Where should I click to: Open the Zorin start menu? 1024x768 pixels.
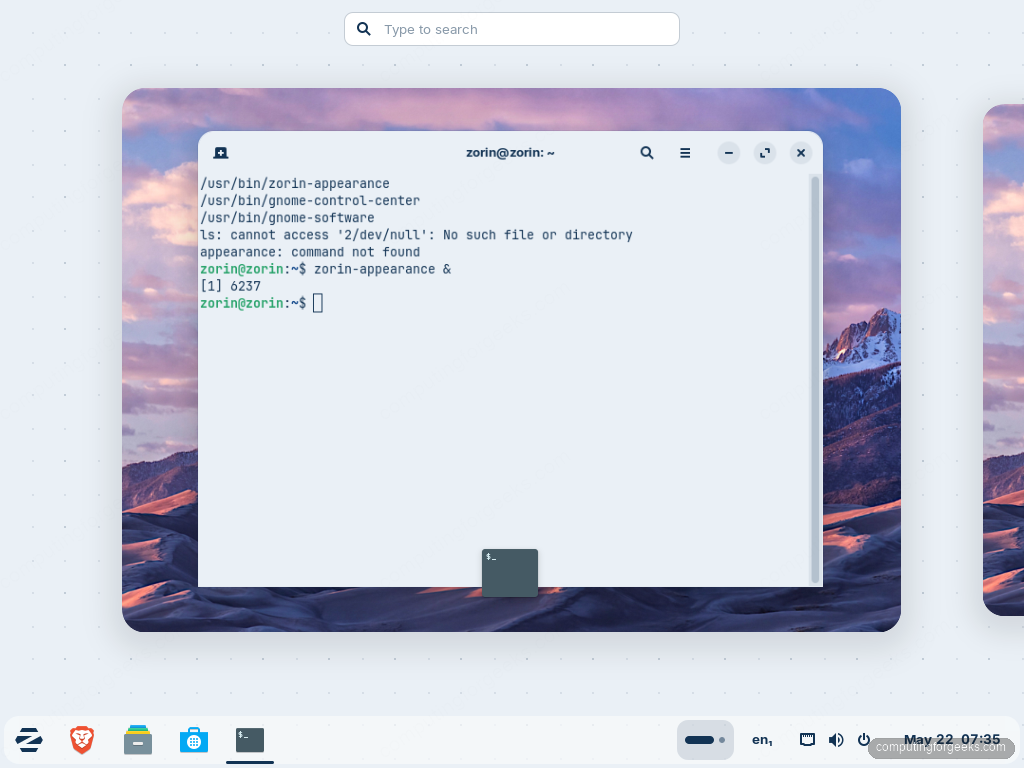pyautogui.click(x=29, y=740)
